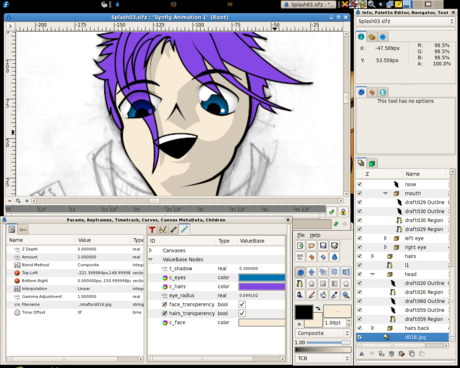Expand the right eye layer group
Viewport: 460px width, 368px height.
tap(385, 247)
